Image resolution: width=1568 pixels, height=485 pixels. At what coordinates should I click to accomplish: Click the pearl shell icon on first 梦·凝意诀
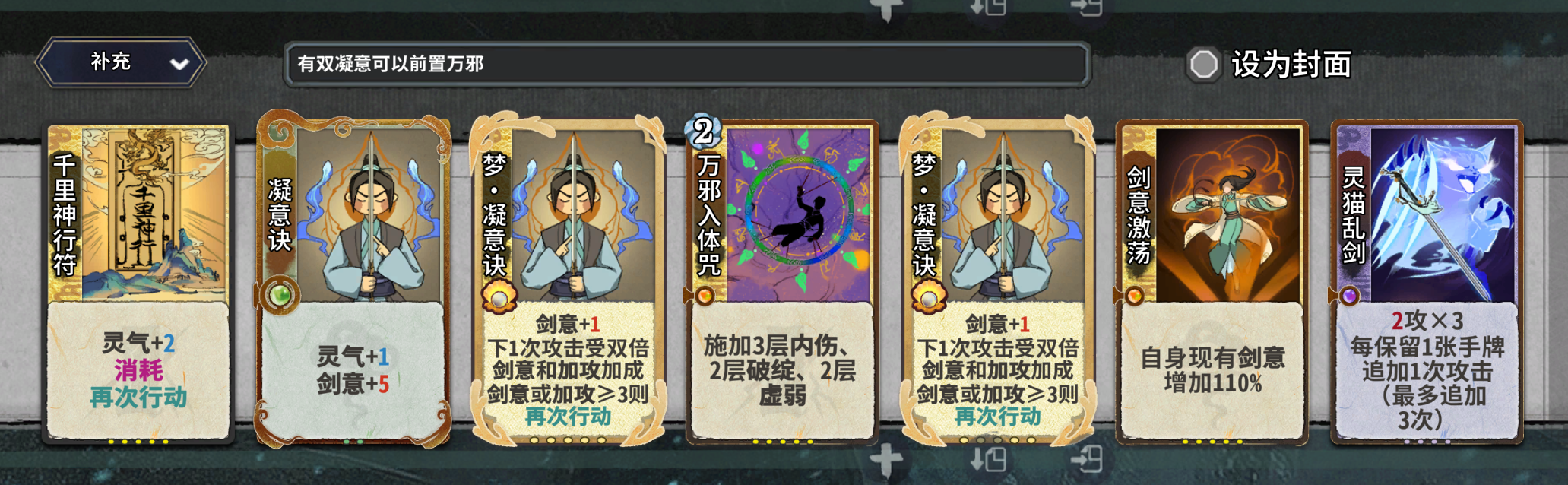499,298
